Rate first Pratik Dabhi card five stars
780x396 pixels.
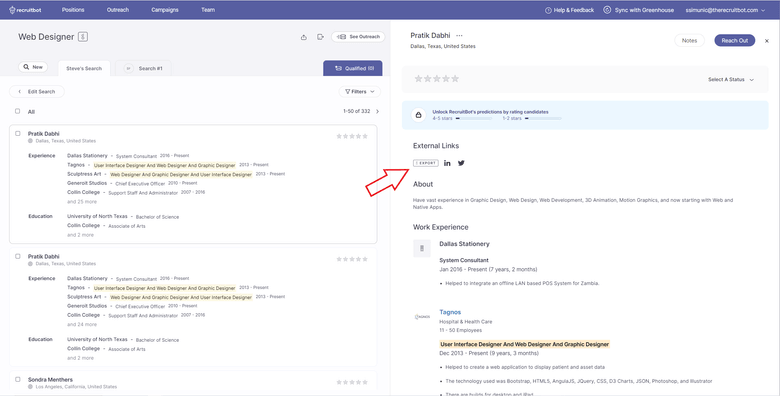click(x=365, y=136)
